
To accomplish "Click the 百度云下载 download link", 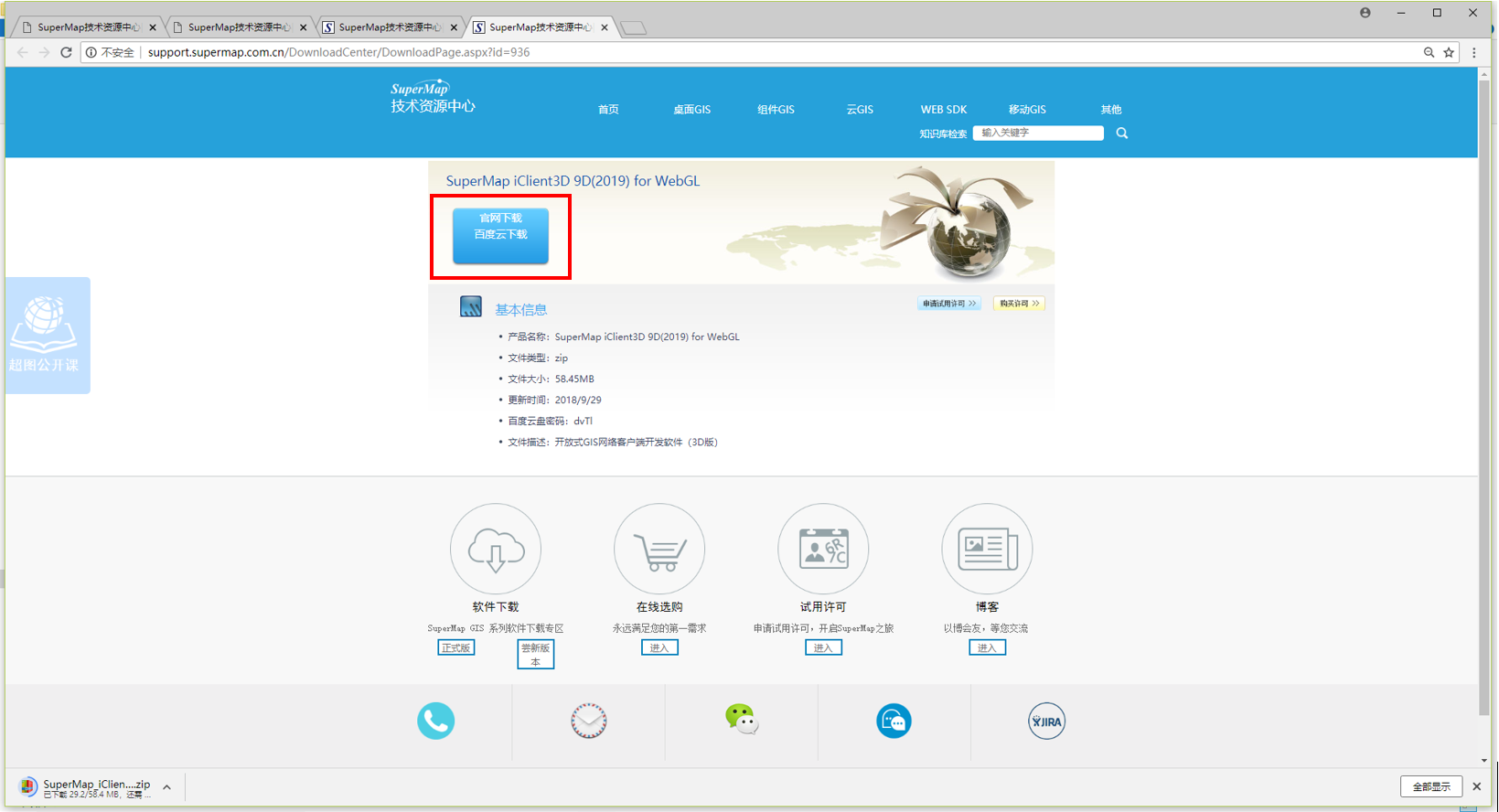I will 500,235.
